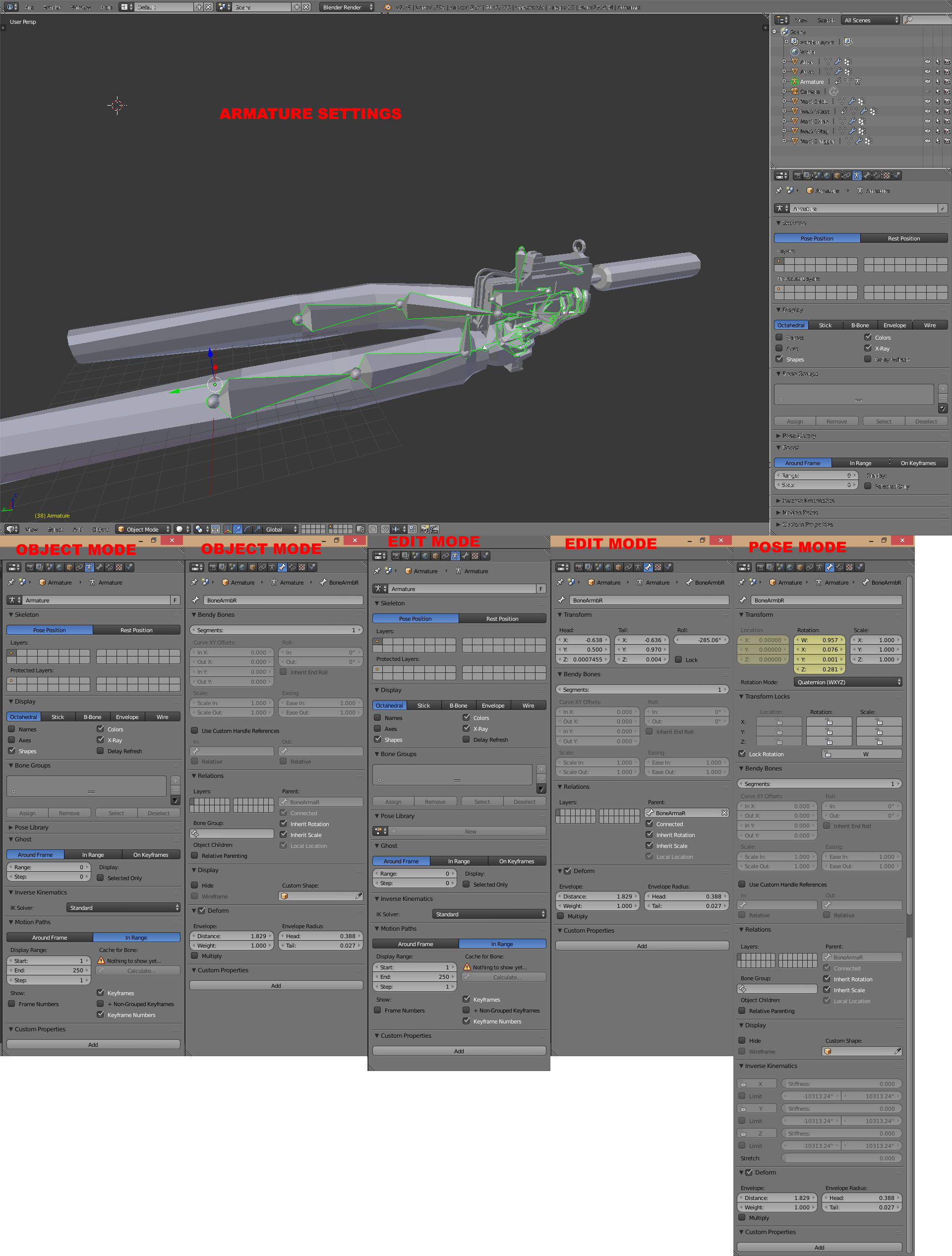Hide the Camera object with its eye toggle
The image size is (952, 1256).
pos(929,91)
